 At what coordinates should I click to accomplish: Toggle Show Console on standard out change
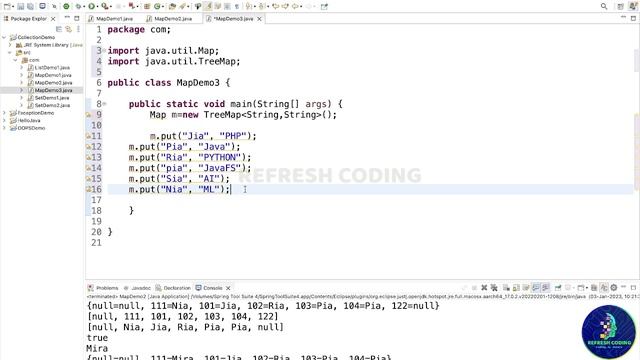536,288
